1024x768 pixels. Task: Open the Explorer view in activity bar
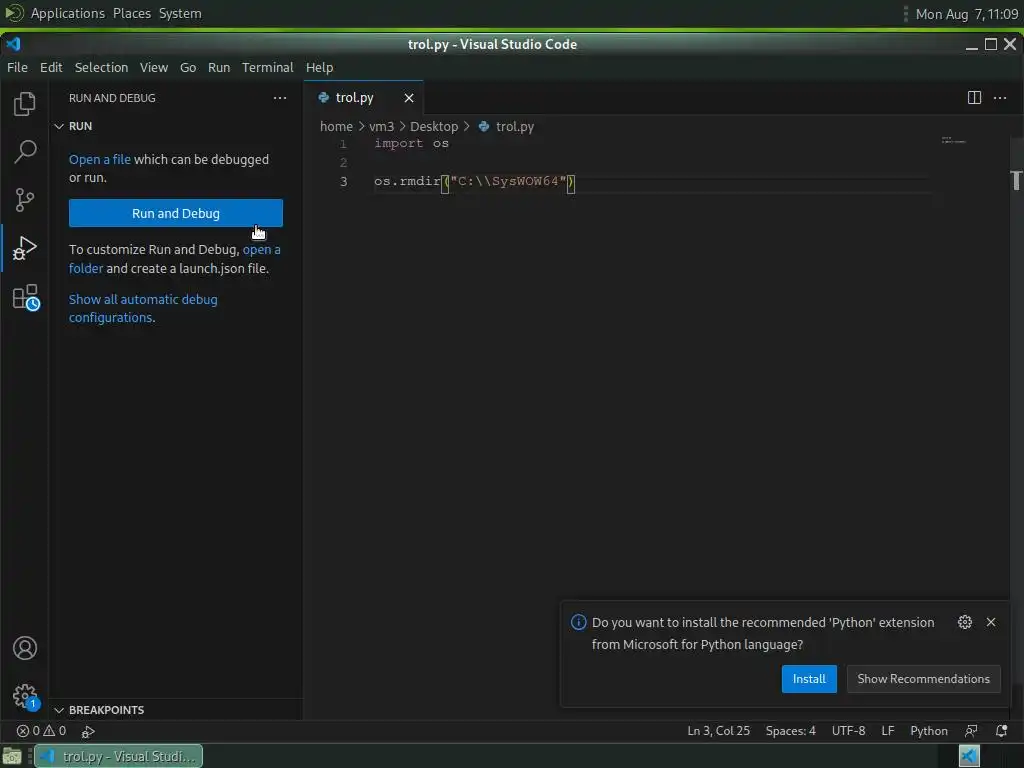[x=24, y=104]
